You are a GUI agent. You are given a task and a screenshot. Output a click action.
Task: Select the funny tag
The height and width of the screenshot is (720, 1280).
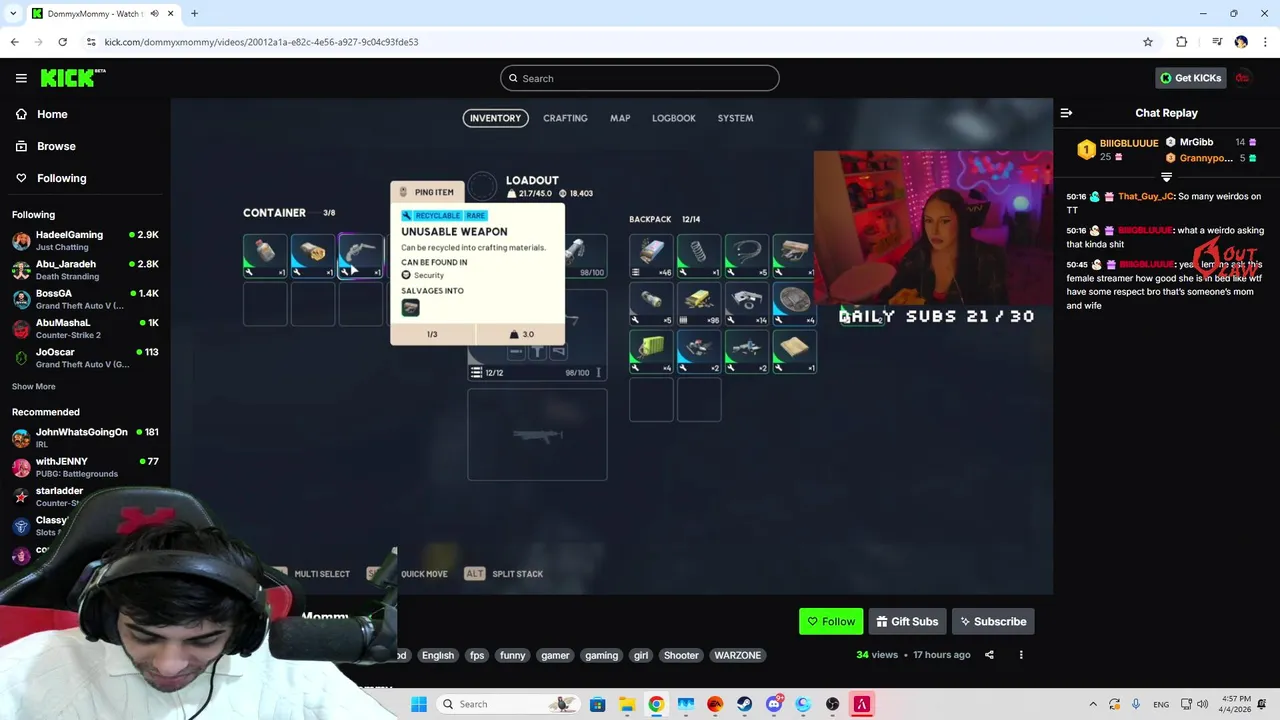point(512,655)
